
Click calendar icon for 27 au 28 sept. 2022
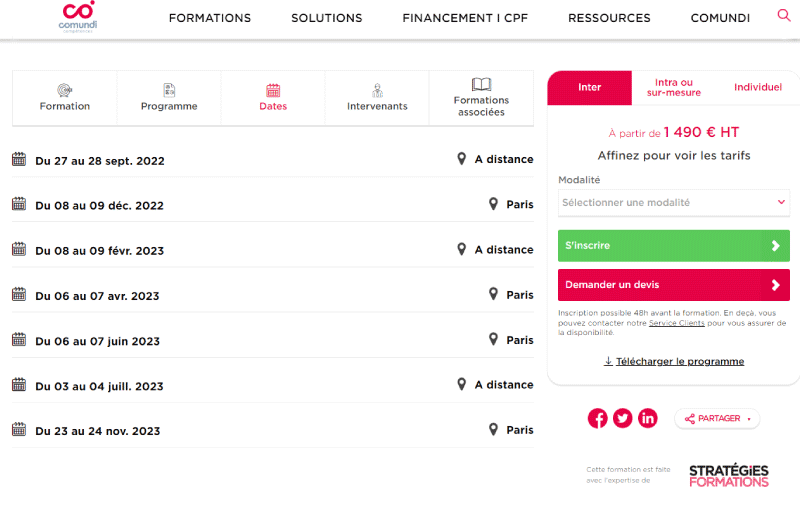pyautogui.click(x=19, y=159)
